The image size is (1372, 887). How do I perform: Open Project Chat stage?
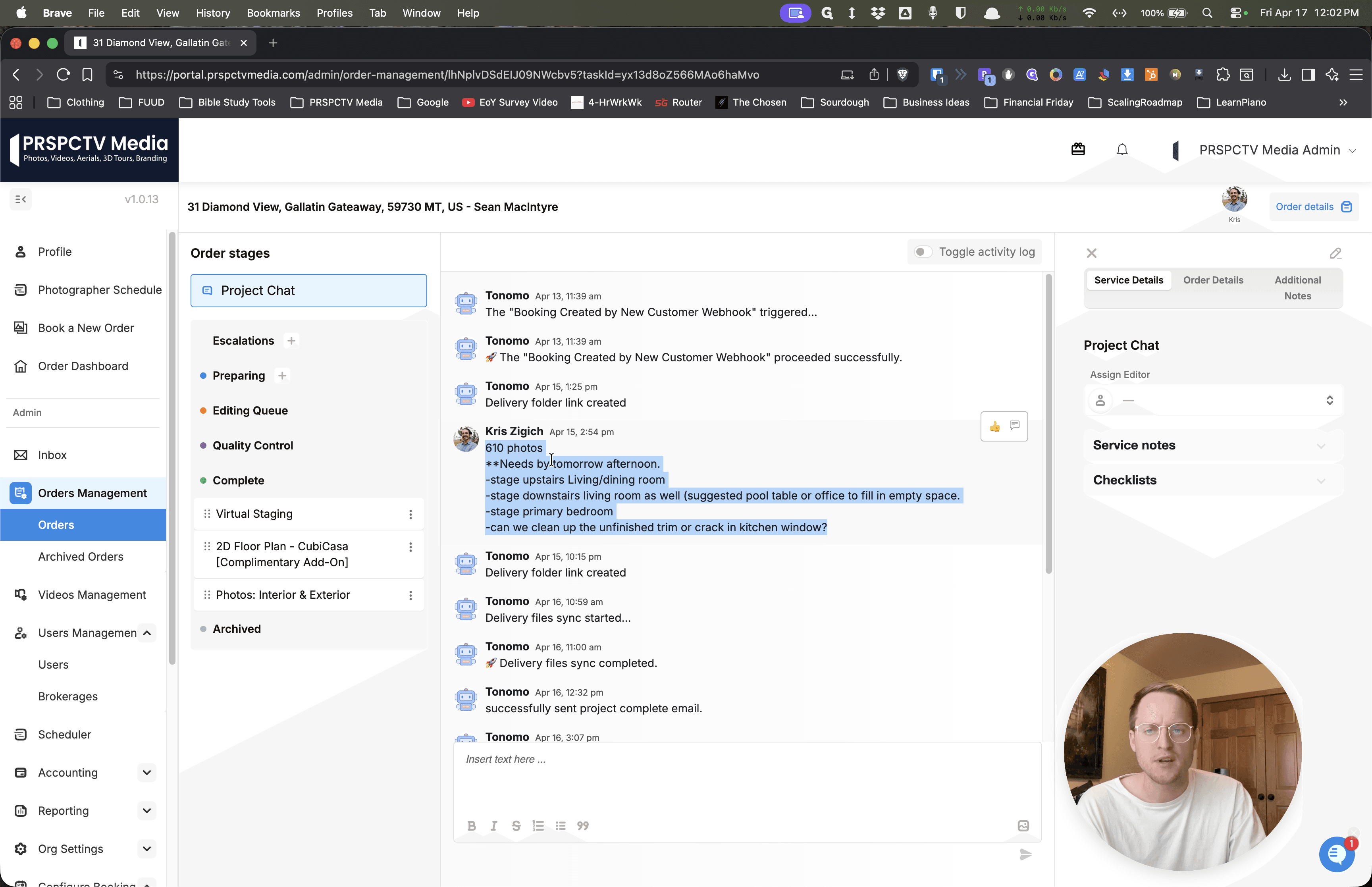pyautogui.click(x=308, y=290)
